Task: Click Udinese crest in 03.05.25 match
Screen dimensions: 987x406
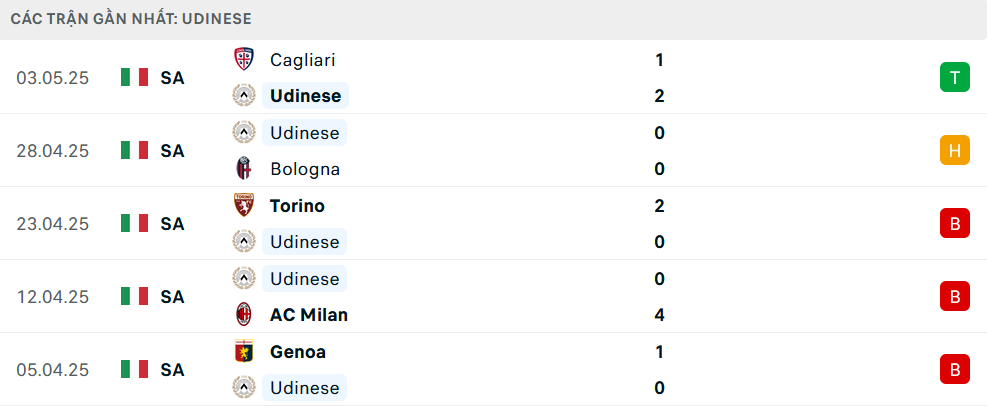Action: tap(244, 96)
